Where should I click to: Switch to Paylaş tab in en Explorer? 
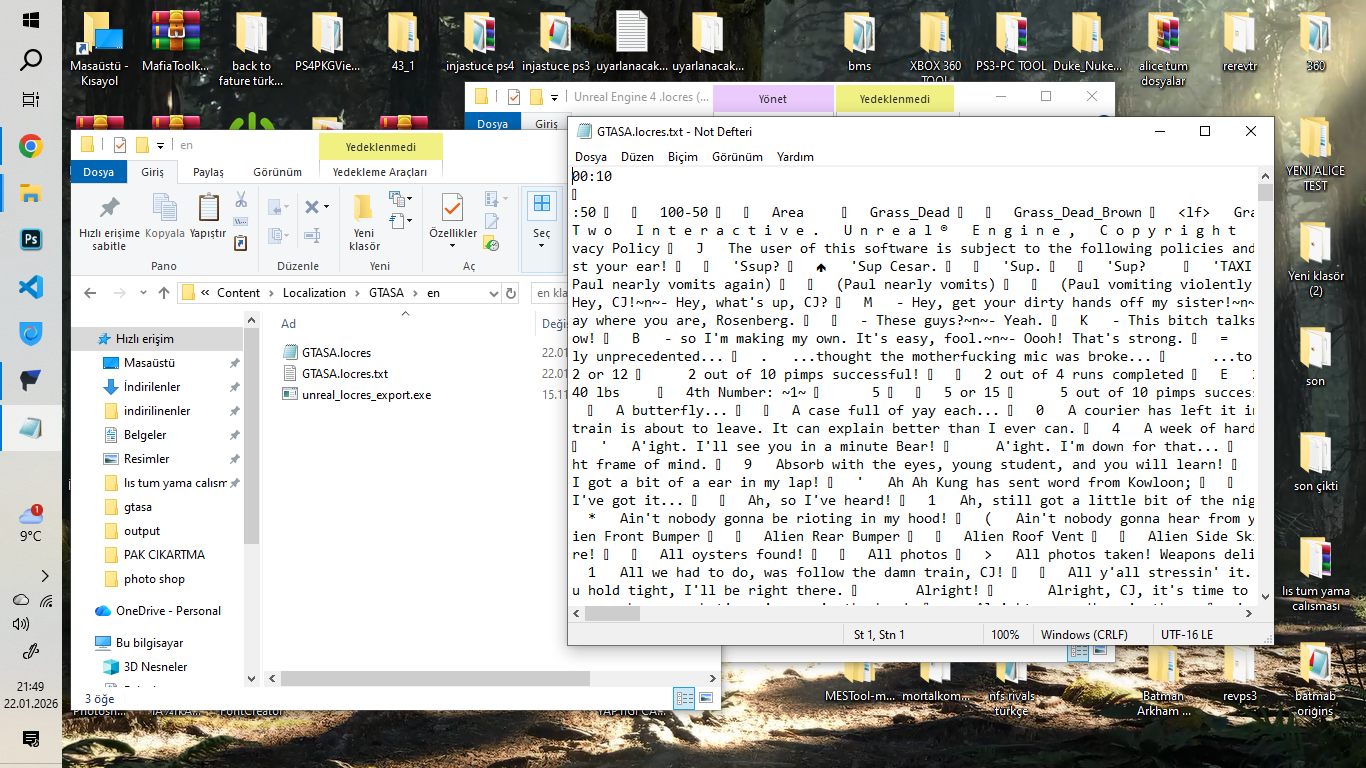pyautogui.click(x=208, y=172)
